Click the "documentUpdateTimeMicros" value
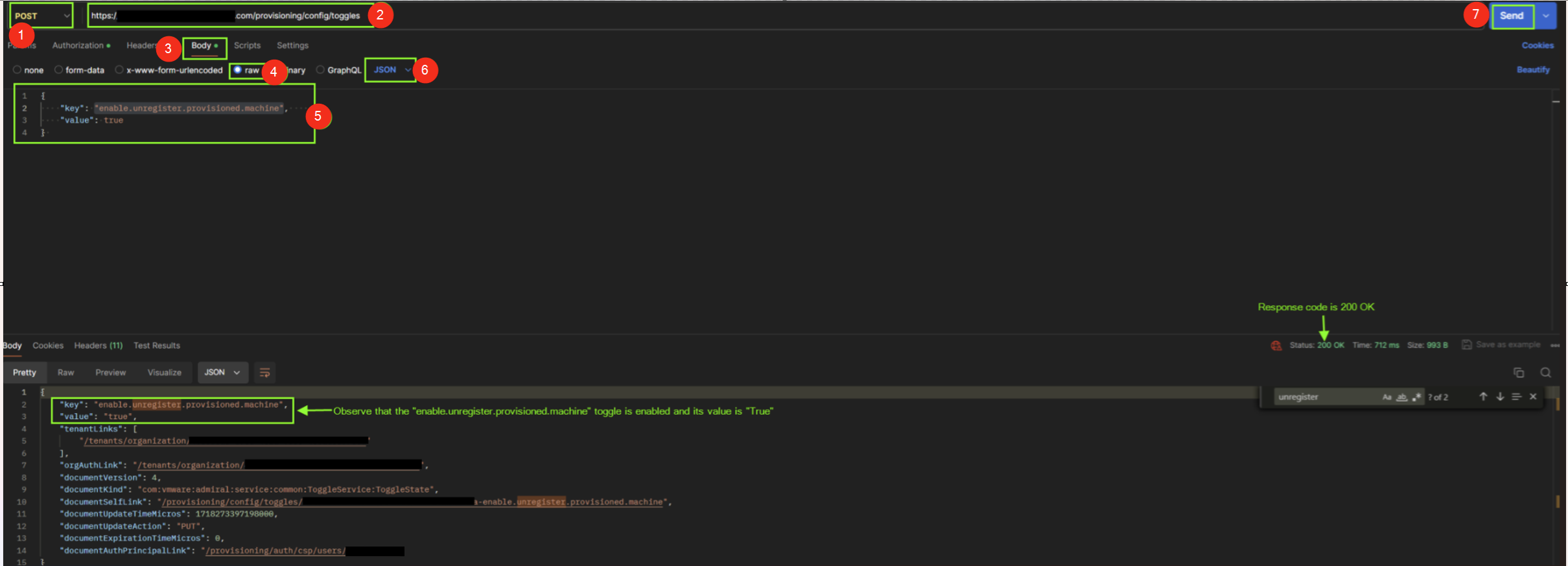This screenshot has height=566, width=1568. tap(235, 514)
